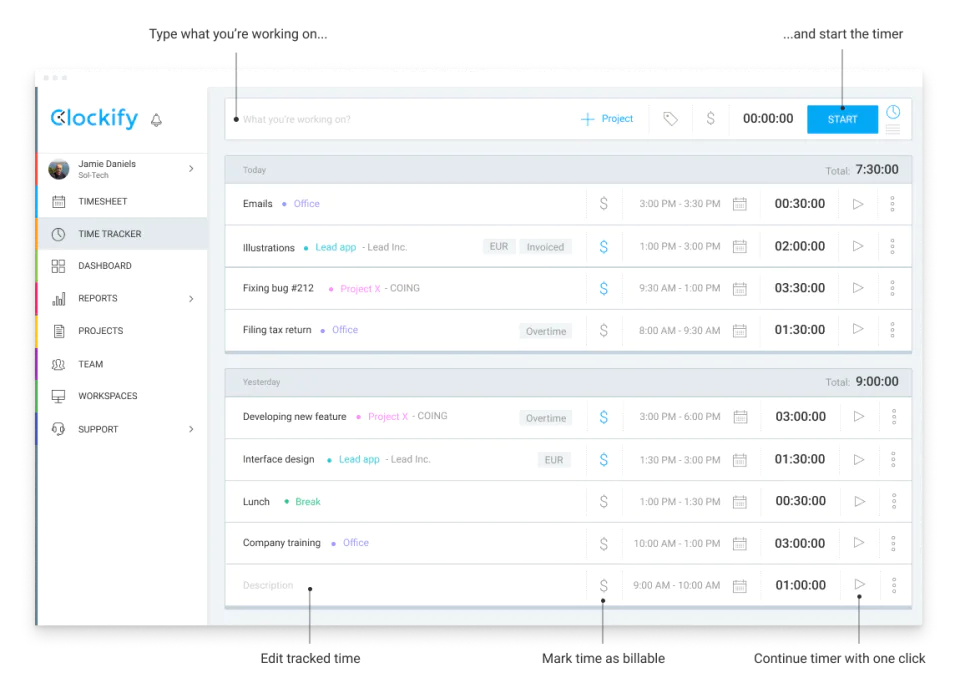Open more options for the Emails entry

(892, 204)
